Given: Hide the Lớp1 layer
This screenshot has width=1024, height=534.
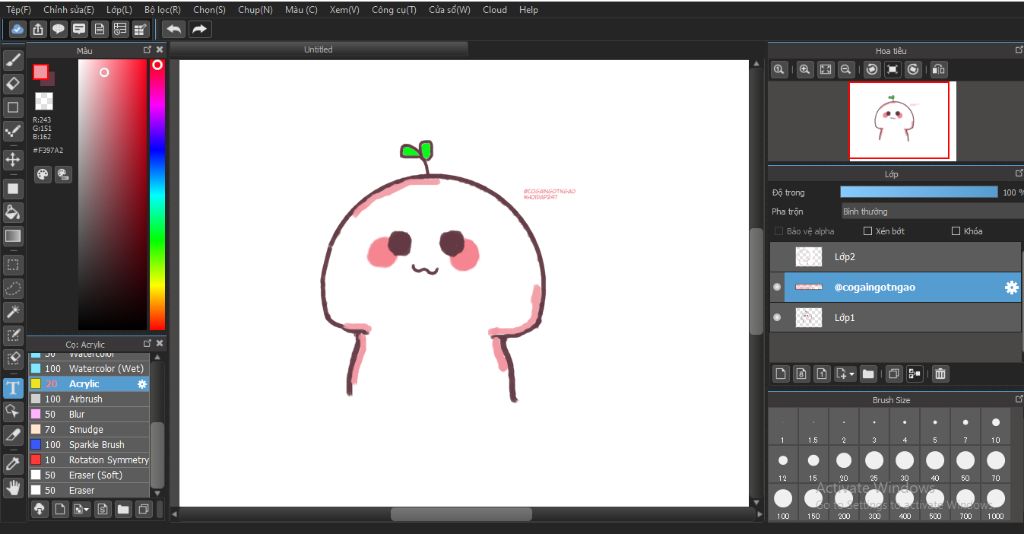Looking at the screenshot, I should pos(777,317).
